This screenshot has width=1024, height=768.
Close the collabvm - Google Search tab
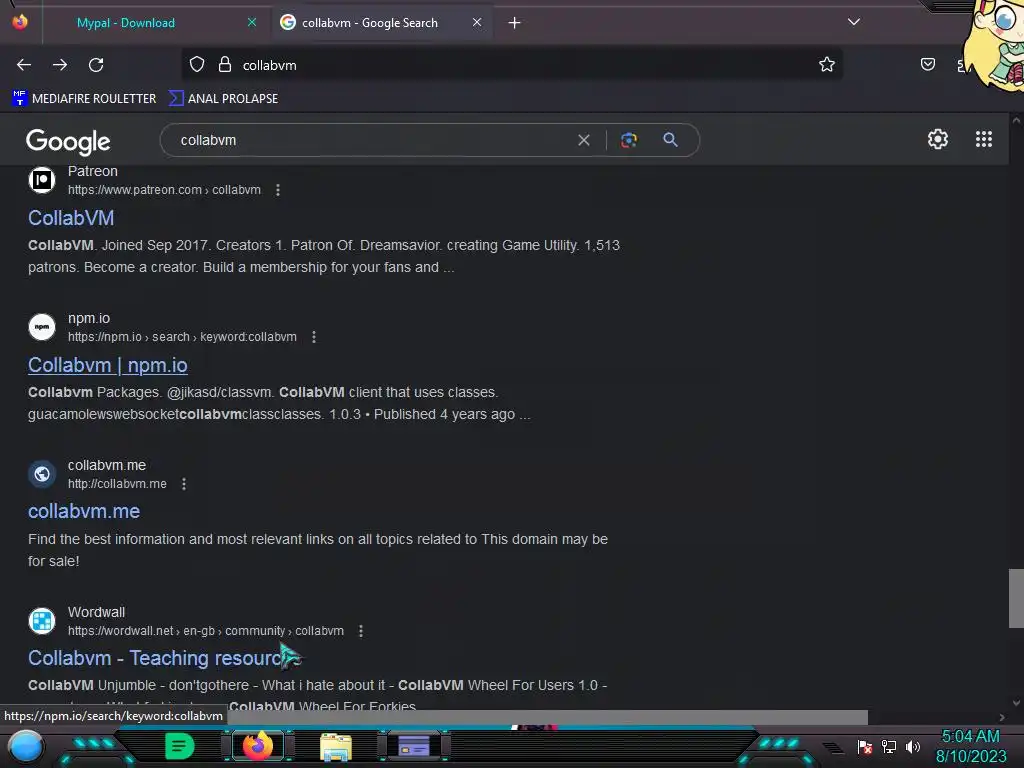coord(477,22)
